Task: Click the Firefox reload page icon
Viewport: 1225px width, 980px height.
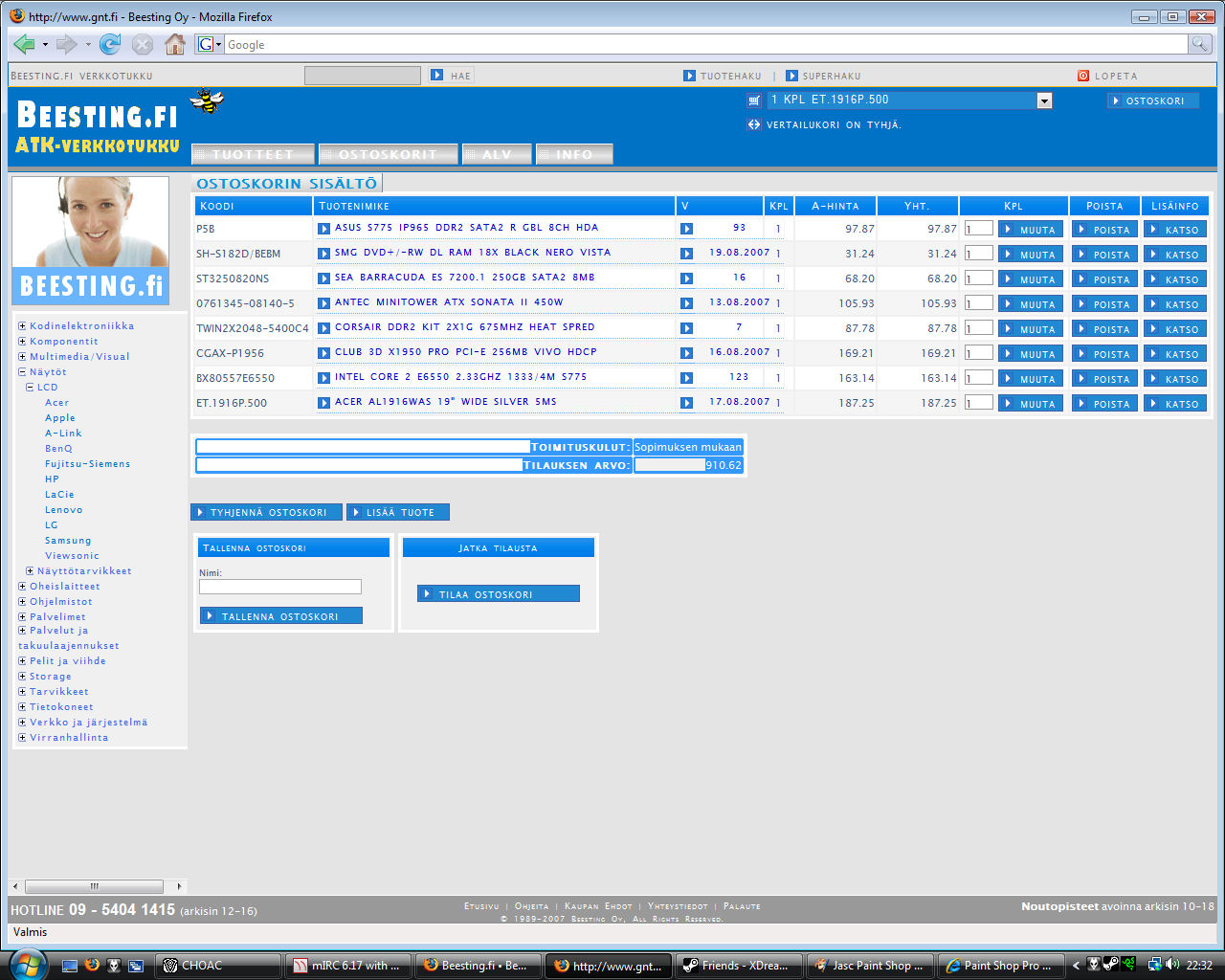Action: [110, 44]
